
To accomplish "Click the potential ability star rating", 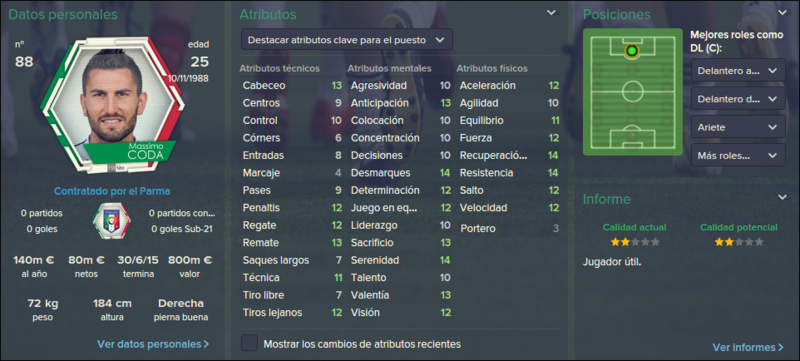I will pos(739,242).
